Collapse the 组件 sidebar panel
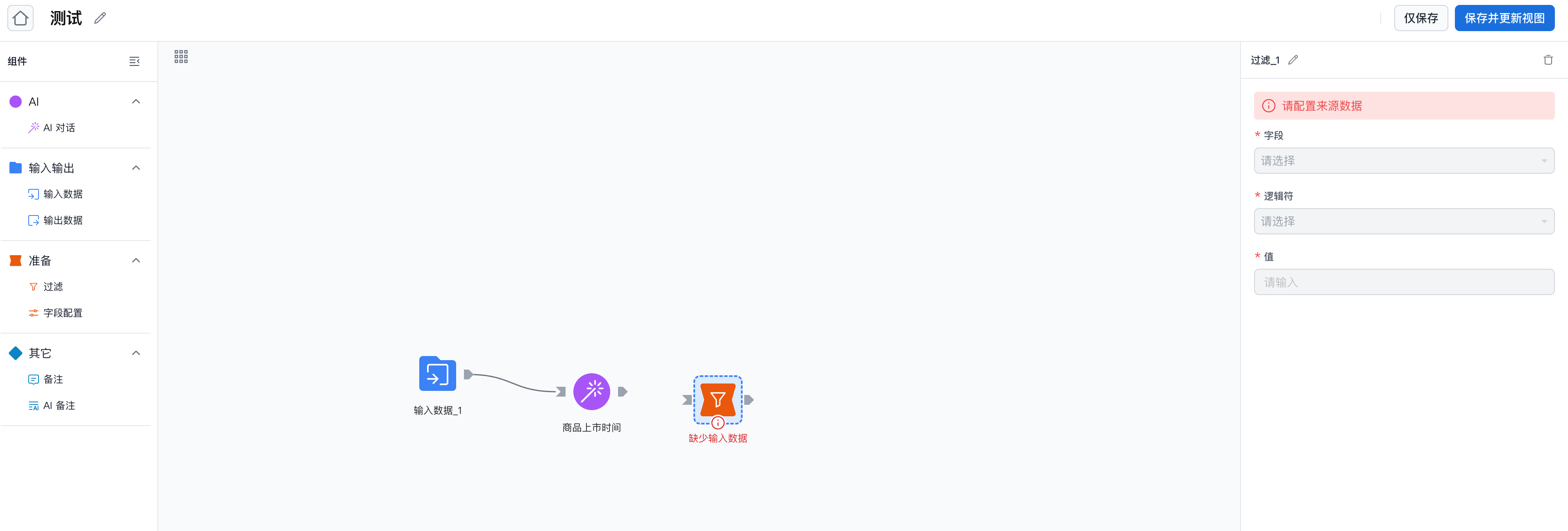This screenshot has height=531, width=1568. (134, 61)
